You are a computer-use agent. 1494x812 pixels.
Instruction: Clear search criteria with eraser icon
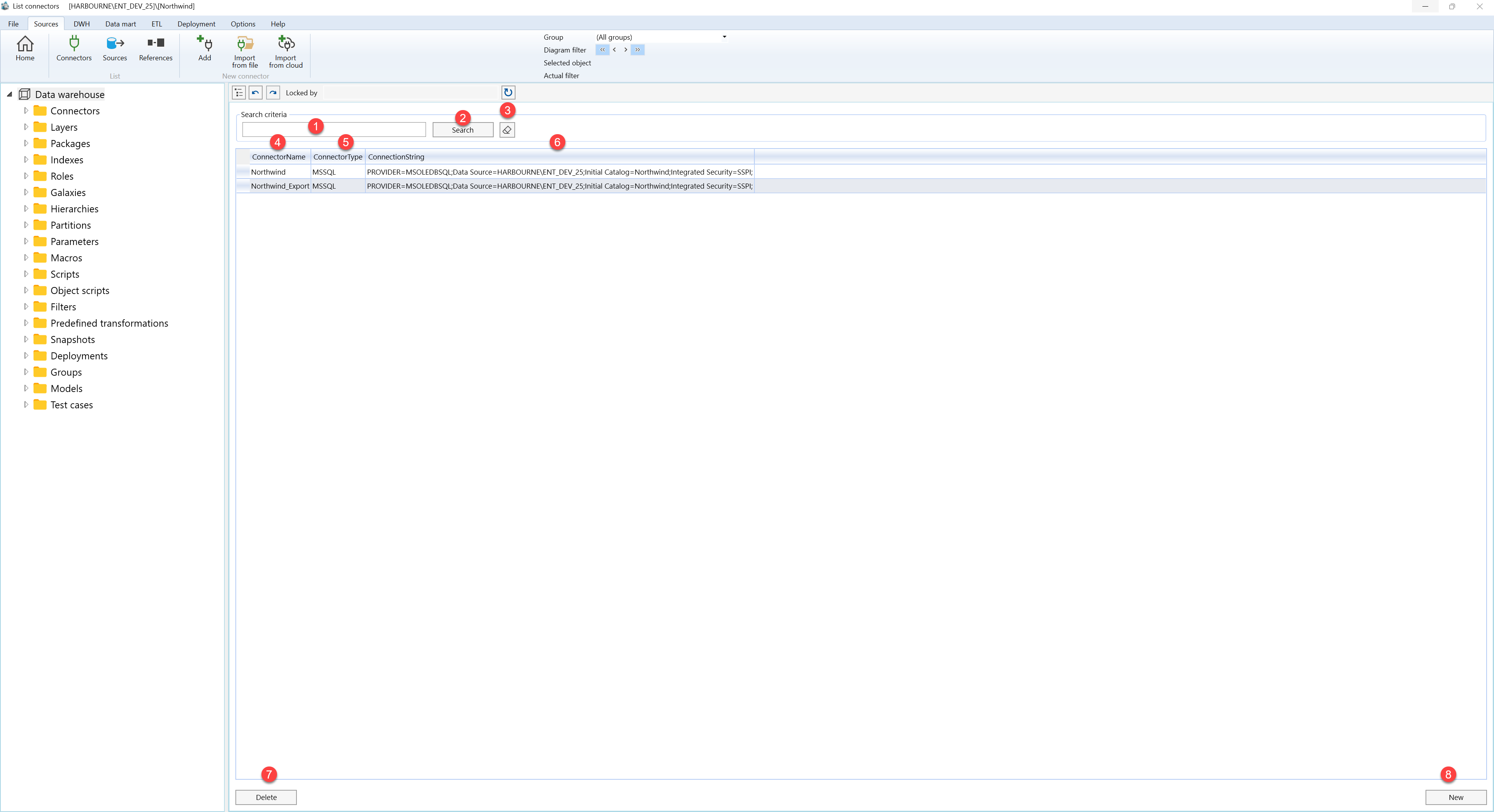[x=507, y=130]
